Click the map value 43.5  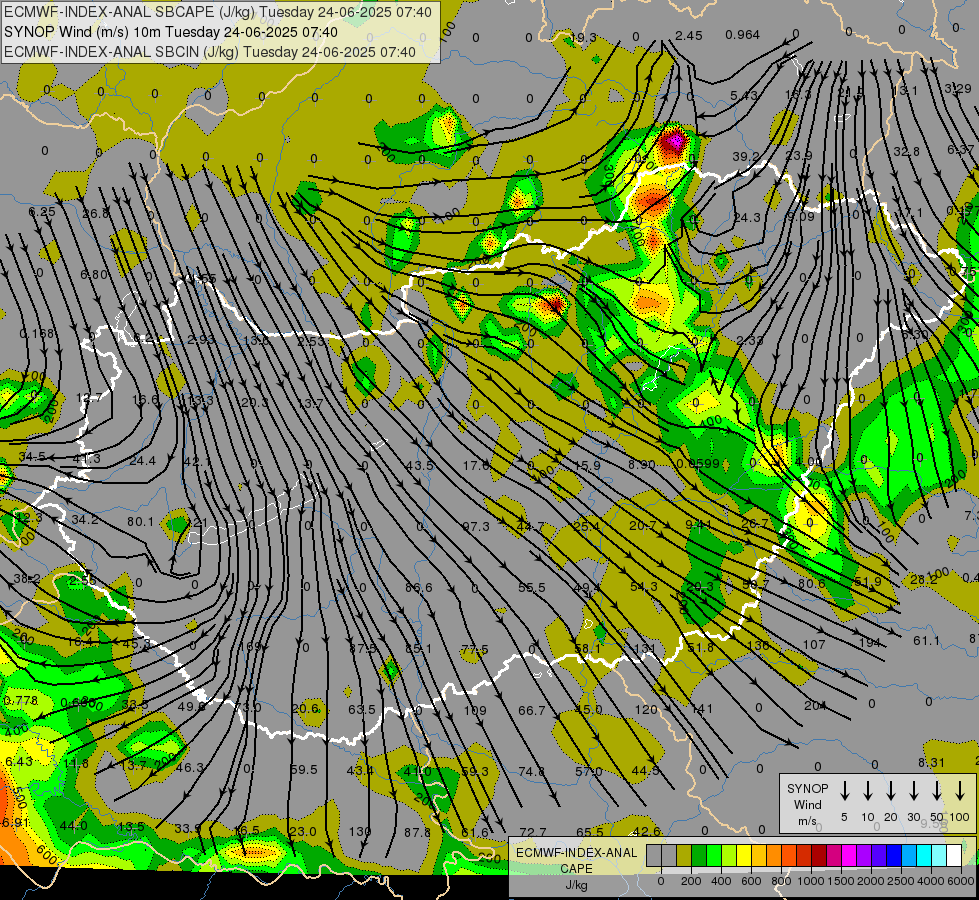coord(420,466)
